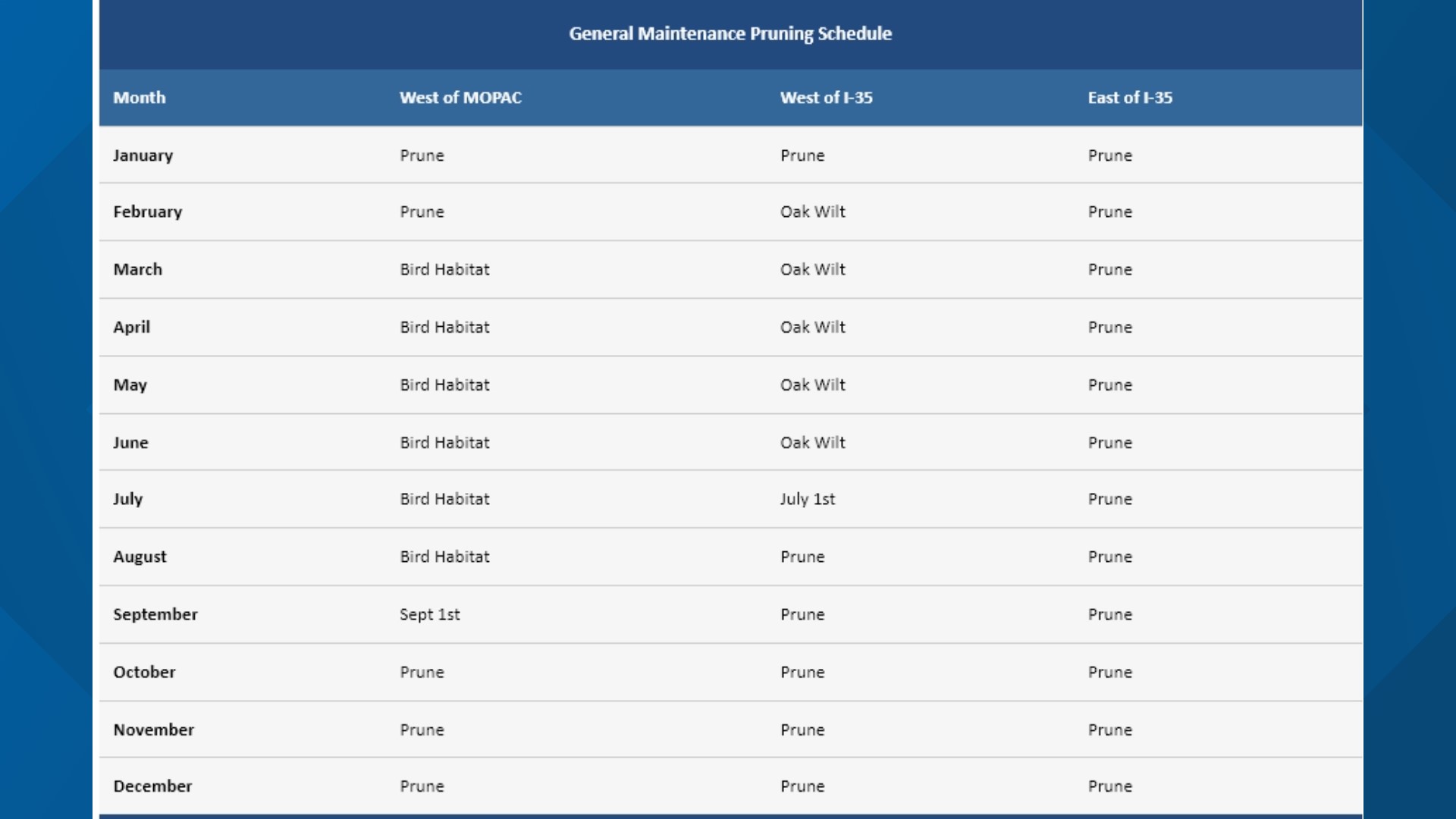Click the November row label
This screenshot has height=819, width=1456.
click(x=154, y=730)
